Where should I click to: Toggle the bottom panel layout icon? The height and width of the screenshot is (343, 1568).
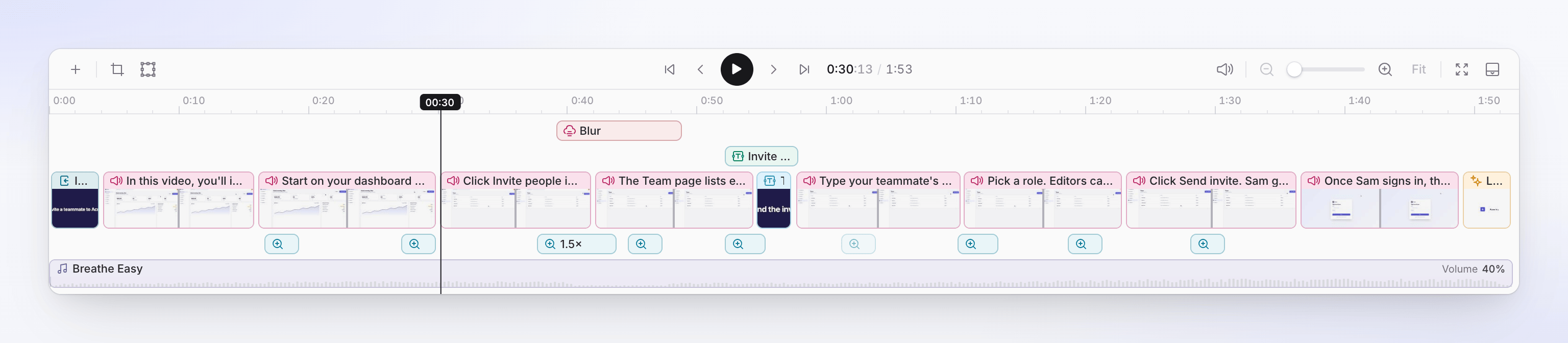1492,69
